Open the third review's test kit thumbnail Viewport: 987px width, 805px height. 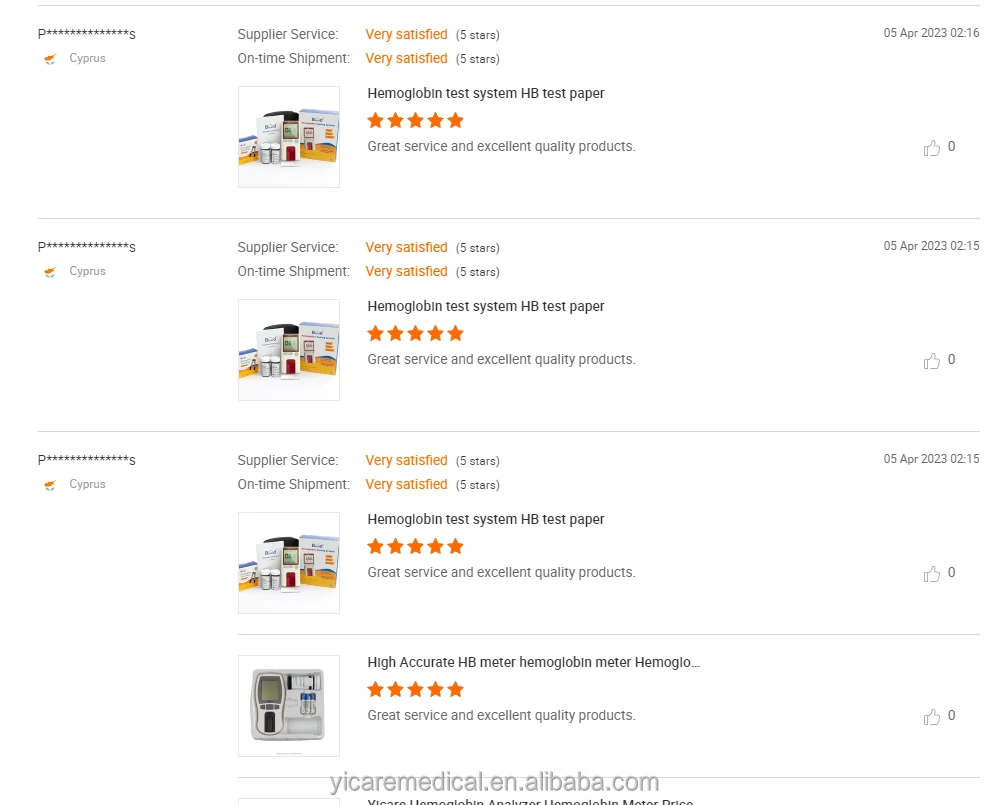[288, 563]
